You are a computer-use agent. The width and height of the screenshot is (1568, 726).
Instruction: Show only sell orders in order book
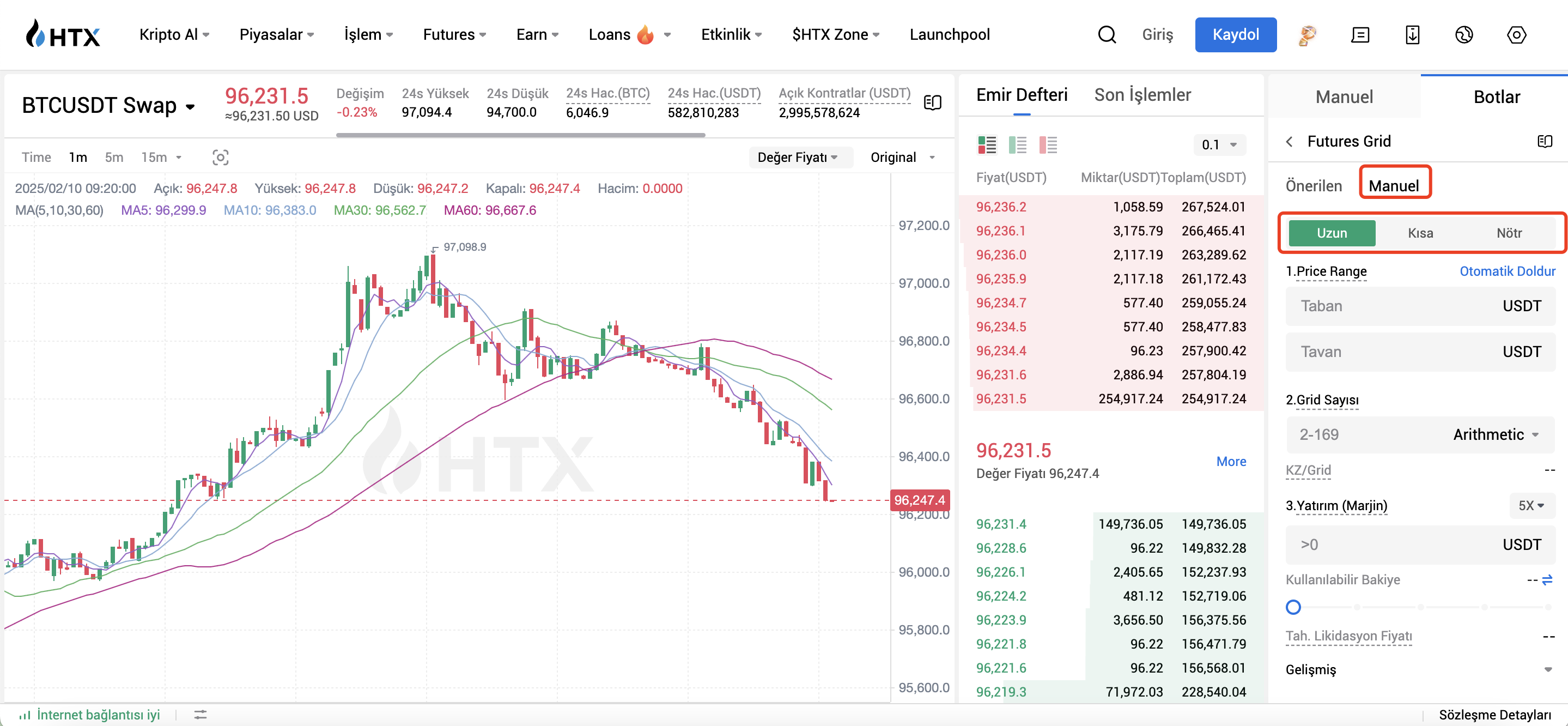point(1048,145)
